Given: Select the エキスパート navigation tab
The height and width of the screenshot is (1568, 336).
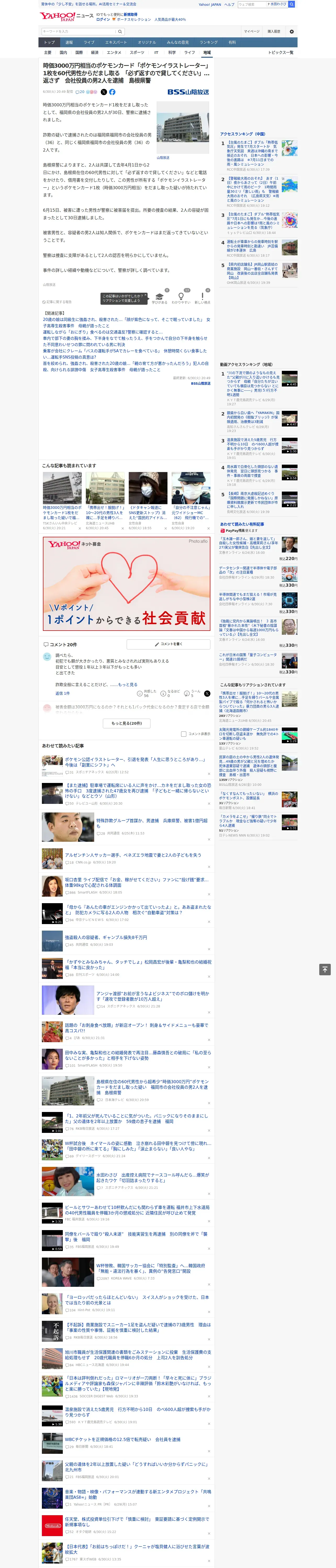Looking at the screenshot, I should [116, 43].
